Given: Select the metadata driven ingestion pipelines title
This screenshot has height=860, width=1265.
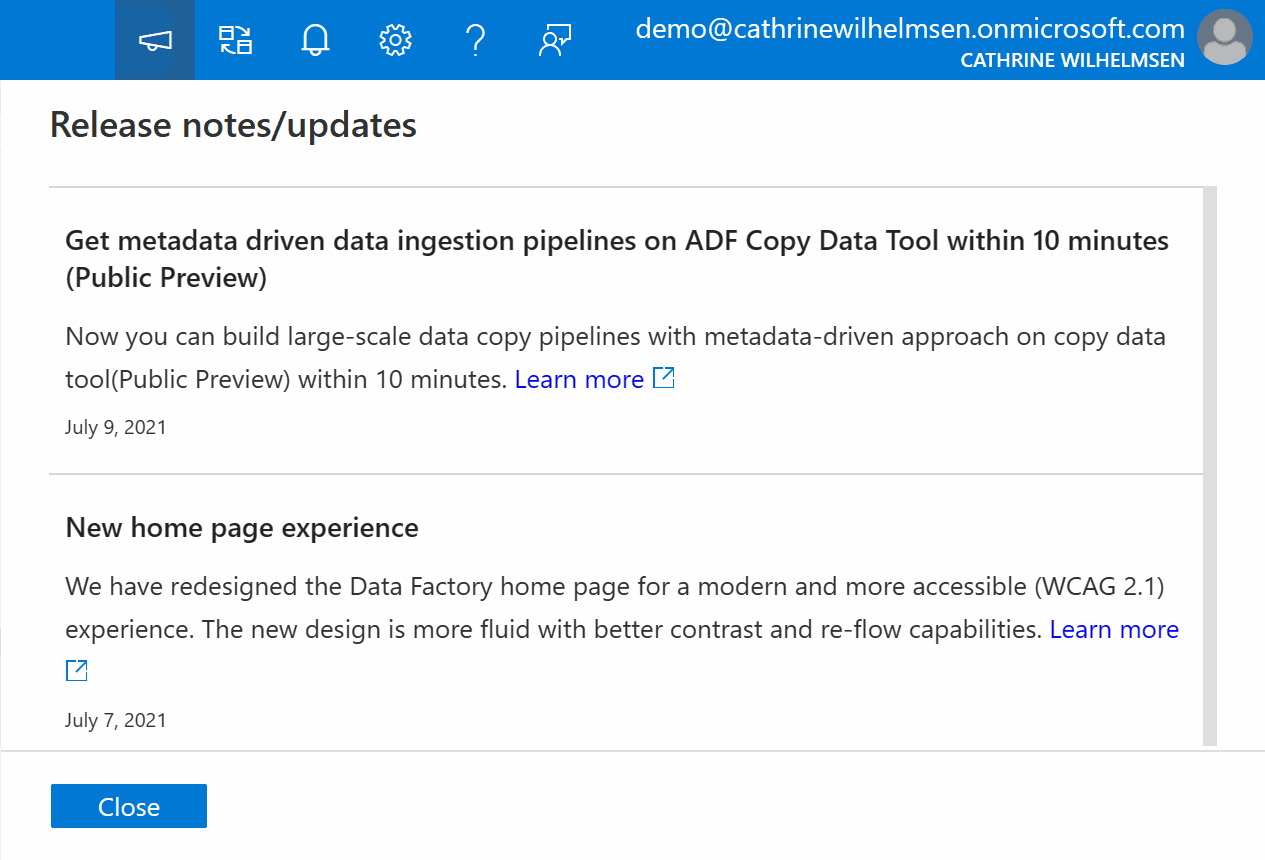Looking at the screenshot, I should tap(616, 259).
